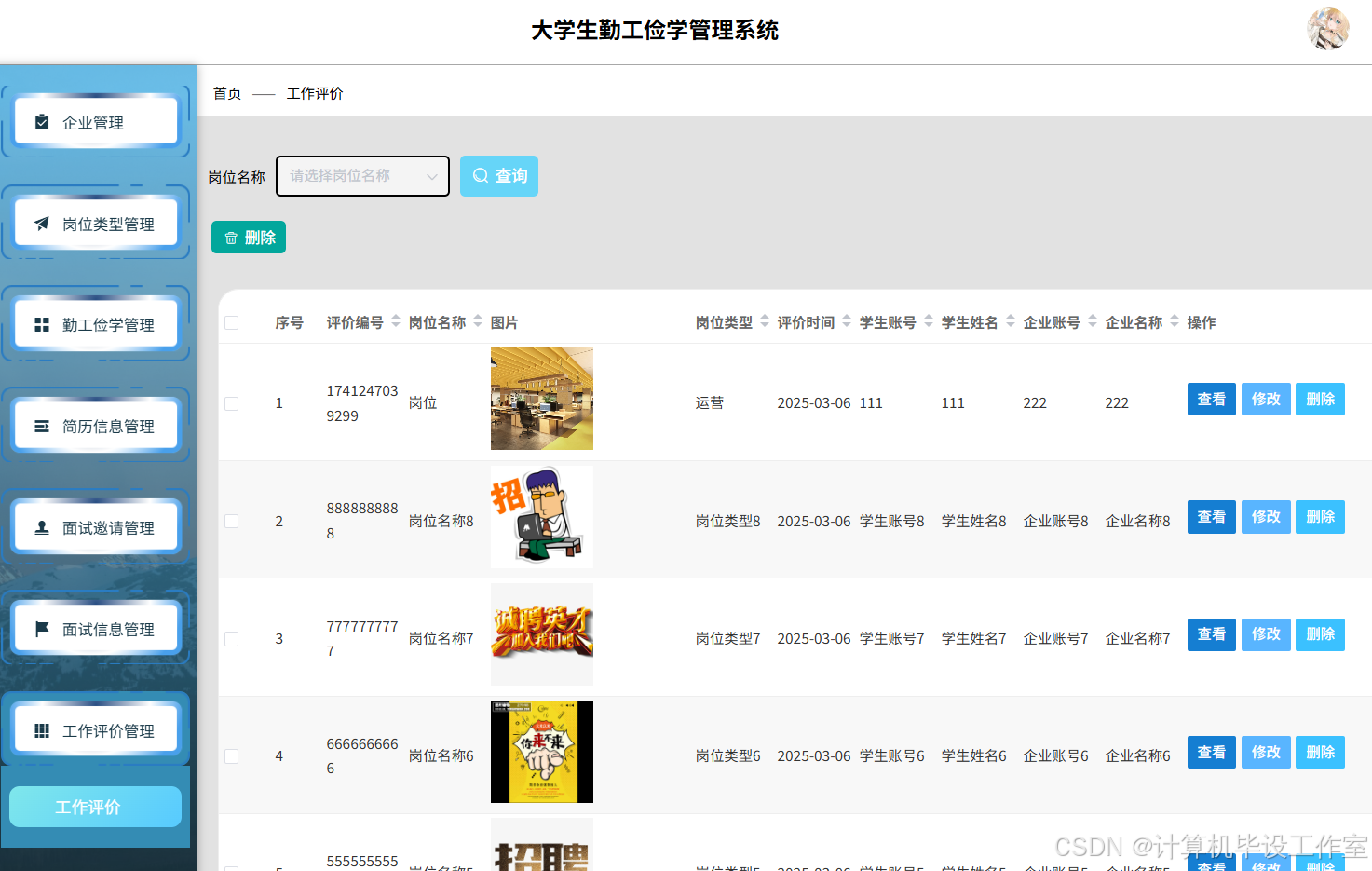
Task: Open the yellow poster thumbnail in row 4
Action: (x=542, y=752)
